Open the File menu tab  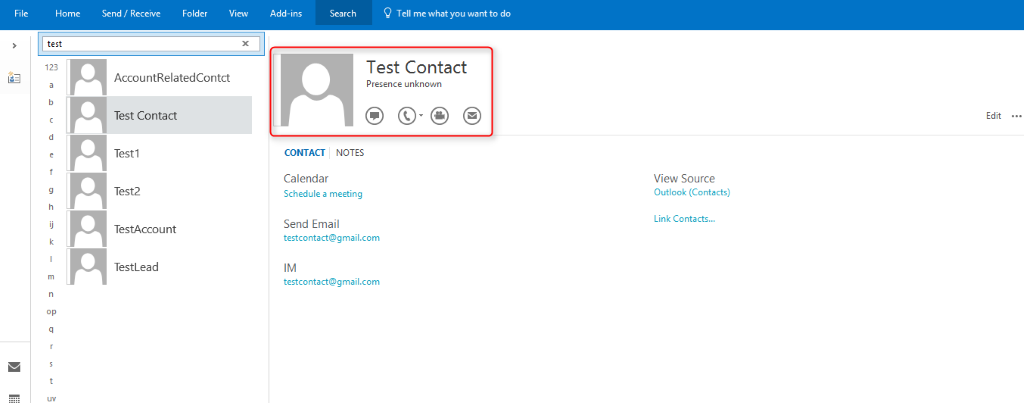coord(21,13)
